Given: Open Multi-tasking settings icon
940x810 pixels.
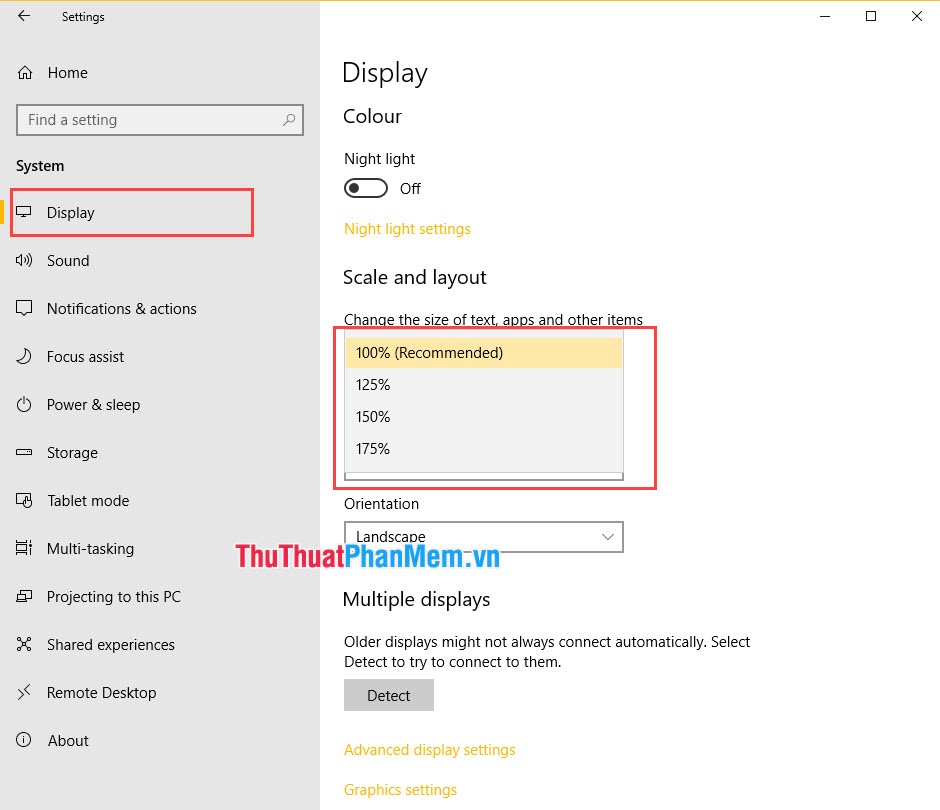Looking at the screenshot, I should (24, 548).
